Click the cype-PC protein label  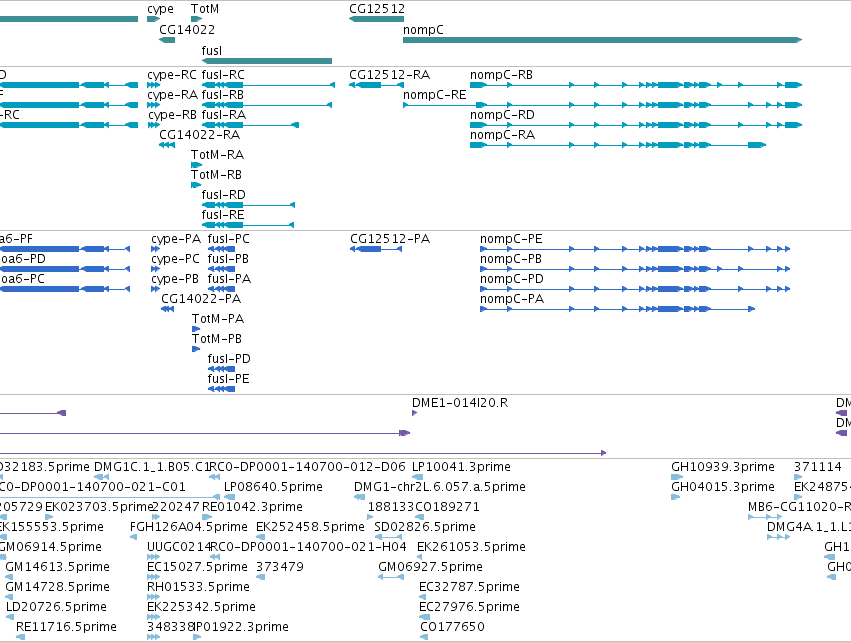pyautogui.click(x=175, y=259)
